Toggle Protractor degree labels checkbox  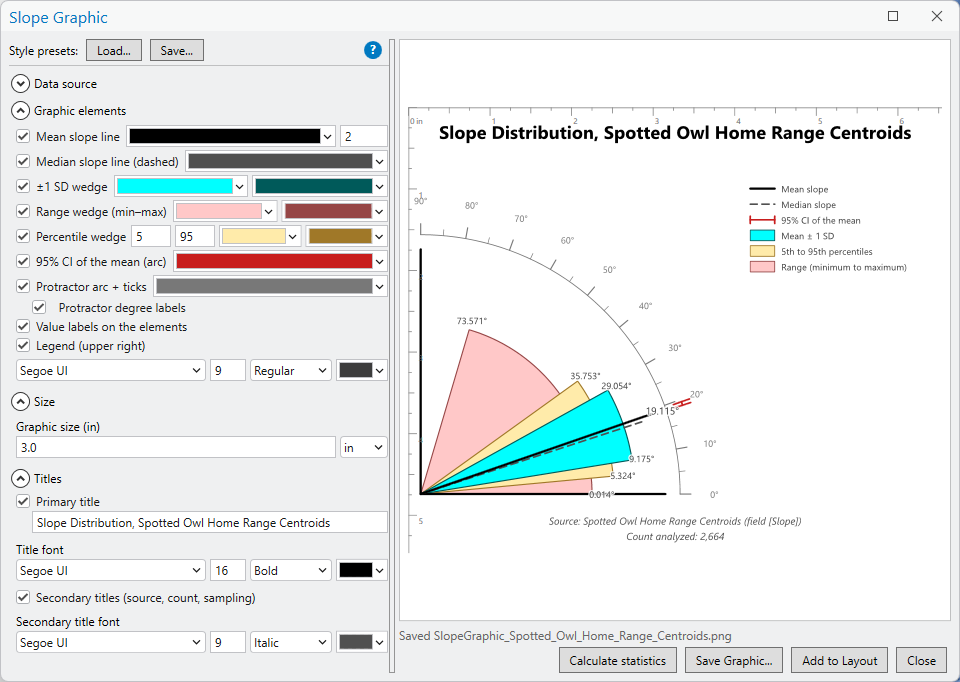(x=39, y=307)
